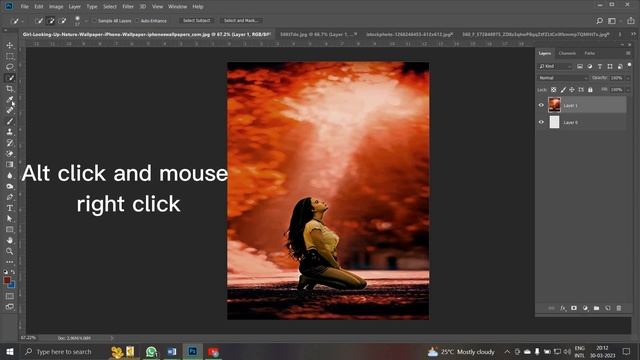The image size is (640, 360).
Task: Select the Brush tool
Action: 9,121
